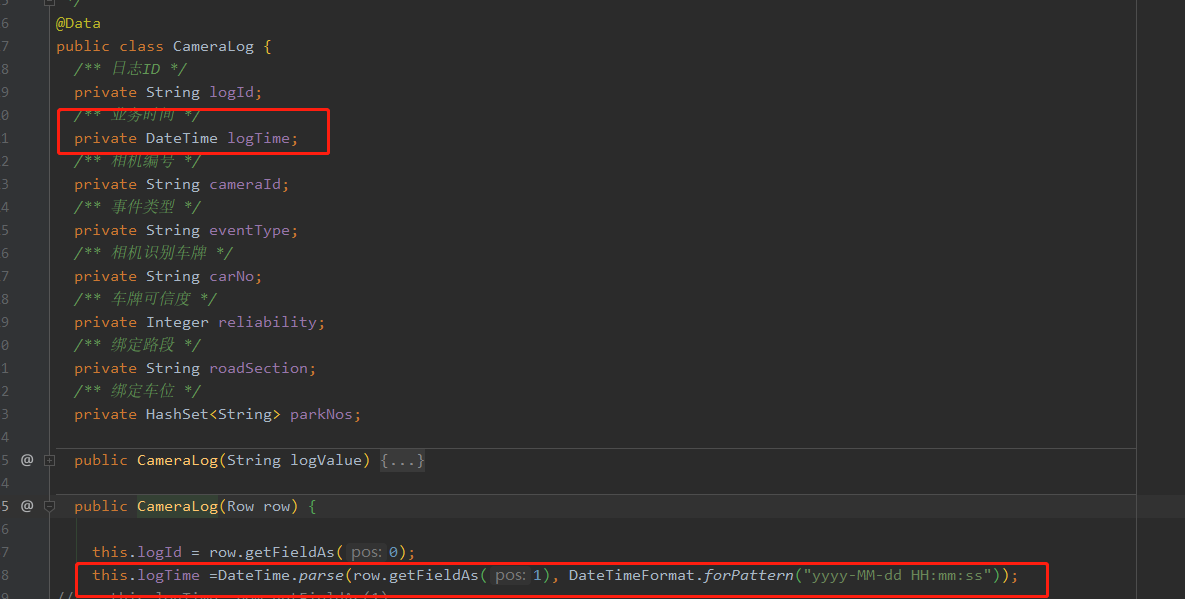Click the @ gutter icon beside CameraLog(Row row)
The height and width of the screenshot is (599, 1185).
coord(27,506)
